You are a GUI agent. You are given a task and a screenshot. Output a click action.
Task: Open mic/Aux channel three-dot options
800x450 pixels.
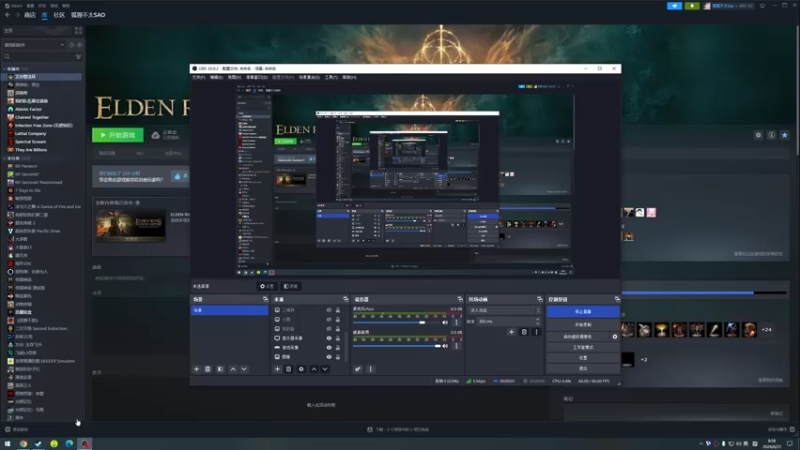(x=456, y=322)
